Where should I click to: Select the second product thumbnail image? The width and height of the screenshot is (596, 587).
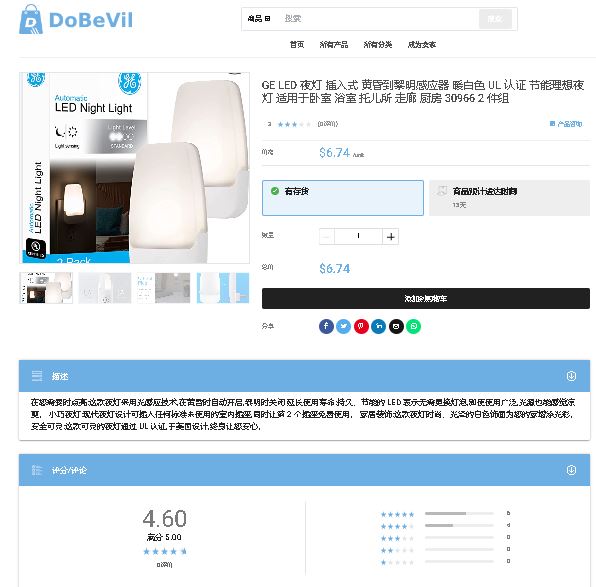point(105,288)
